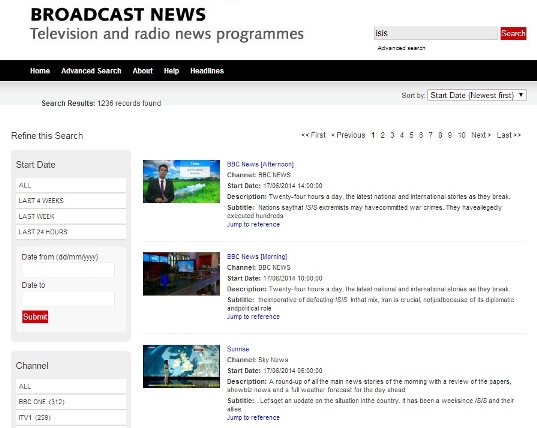The image size is (537, 428).
Task: Jump to the First results page
Action: [313, 135]
